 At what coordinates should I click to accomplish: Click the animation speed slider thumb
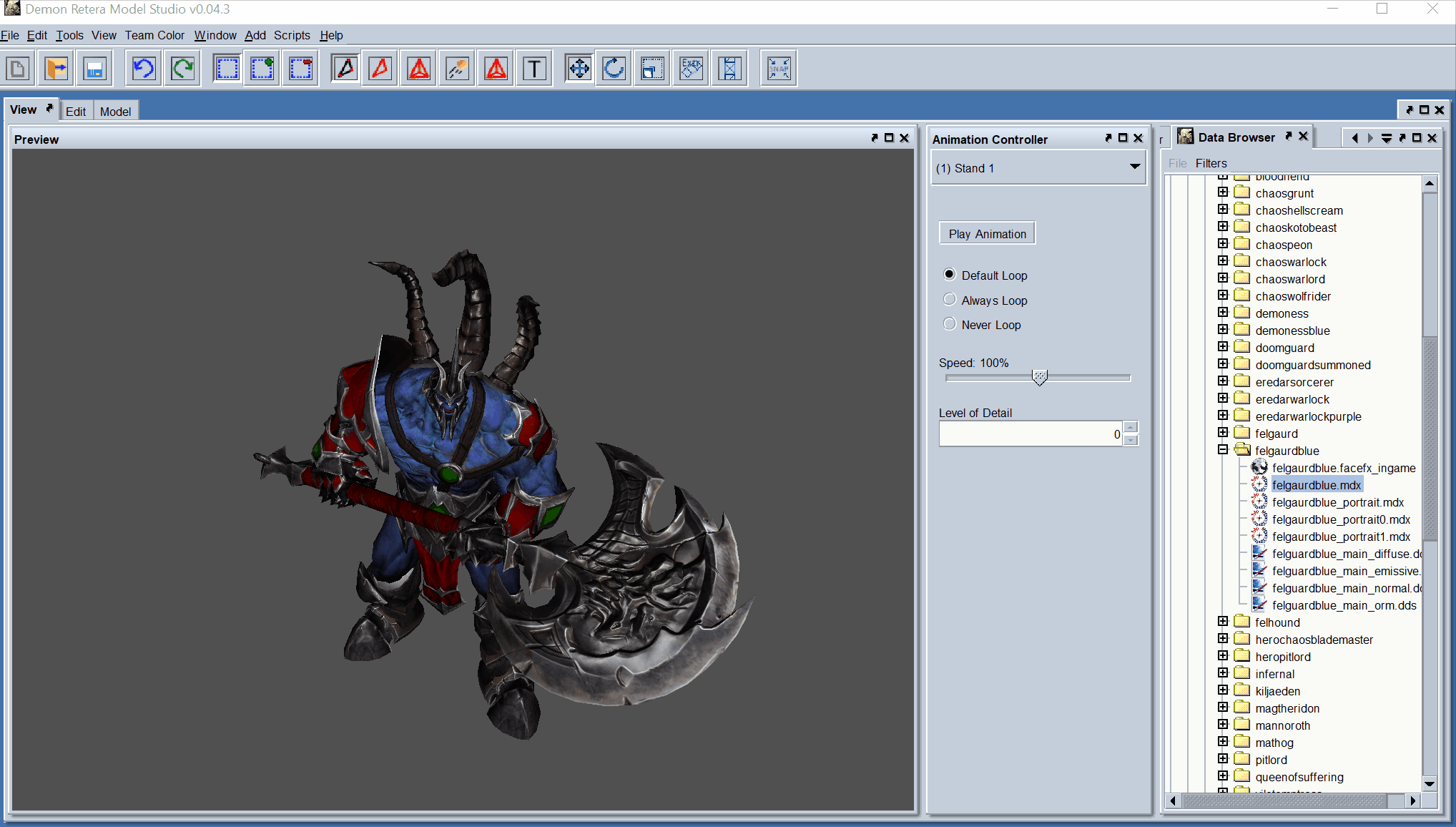pos(1040,377)
